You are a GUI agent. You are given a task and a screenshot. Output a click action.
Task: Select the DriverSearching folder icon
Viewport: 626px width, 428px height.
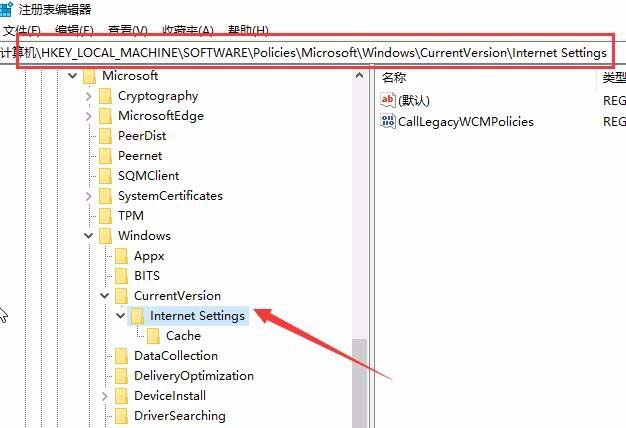[121, 416]
